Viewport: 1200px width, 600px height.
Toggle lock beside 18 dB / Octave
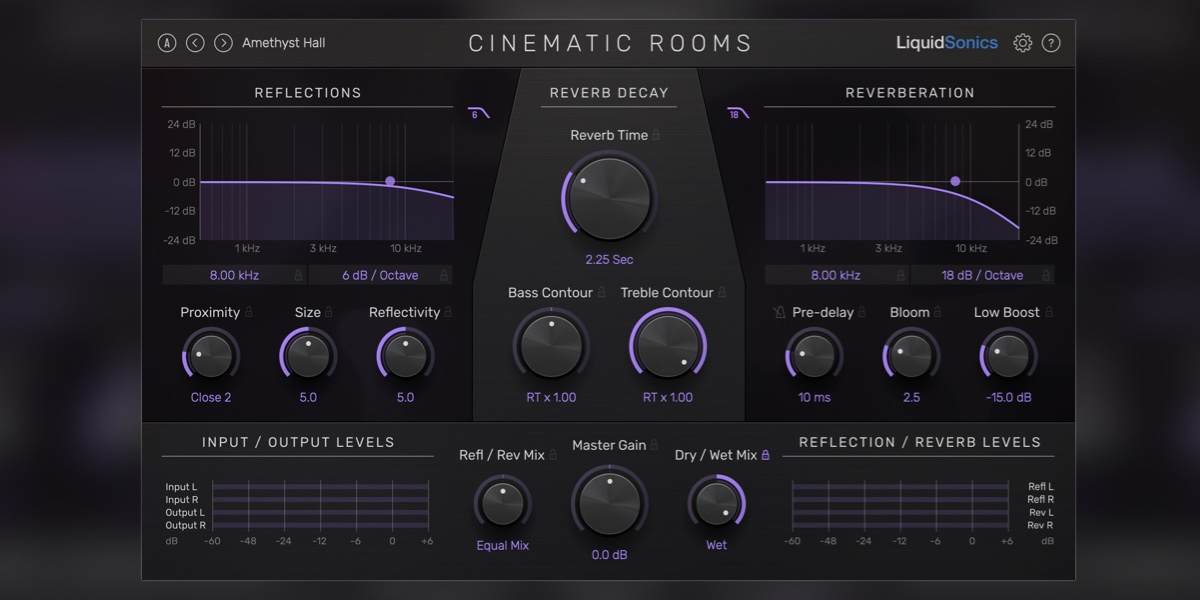point(1047,275)
